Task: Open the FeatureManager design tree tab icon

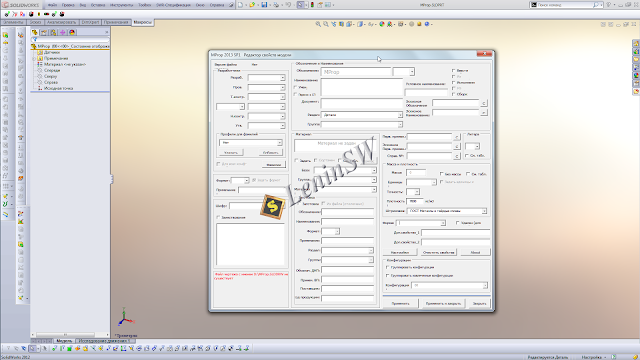Action: [35, 32]
